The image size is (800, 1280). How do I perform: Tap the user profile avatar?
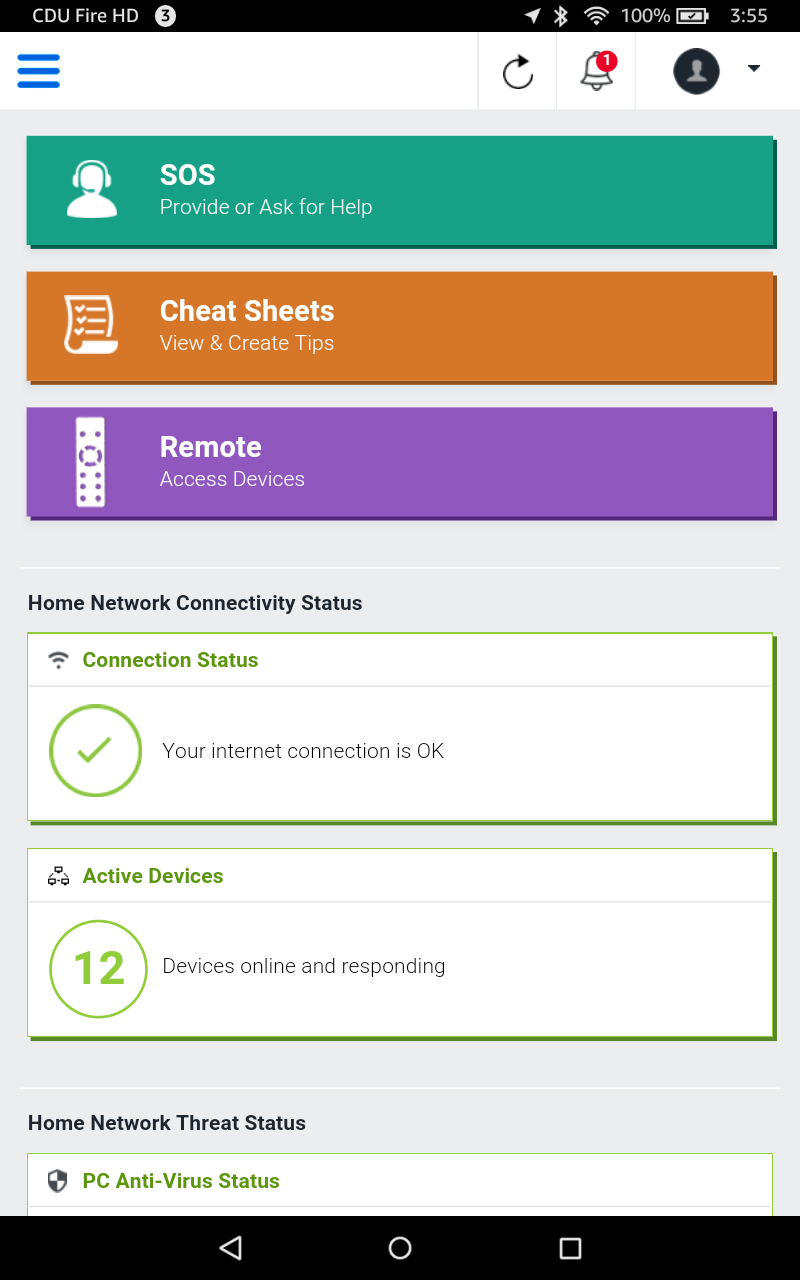point(696,72)
